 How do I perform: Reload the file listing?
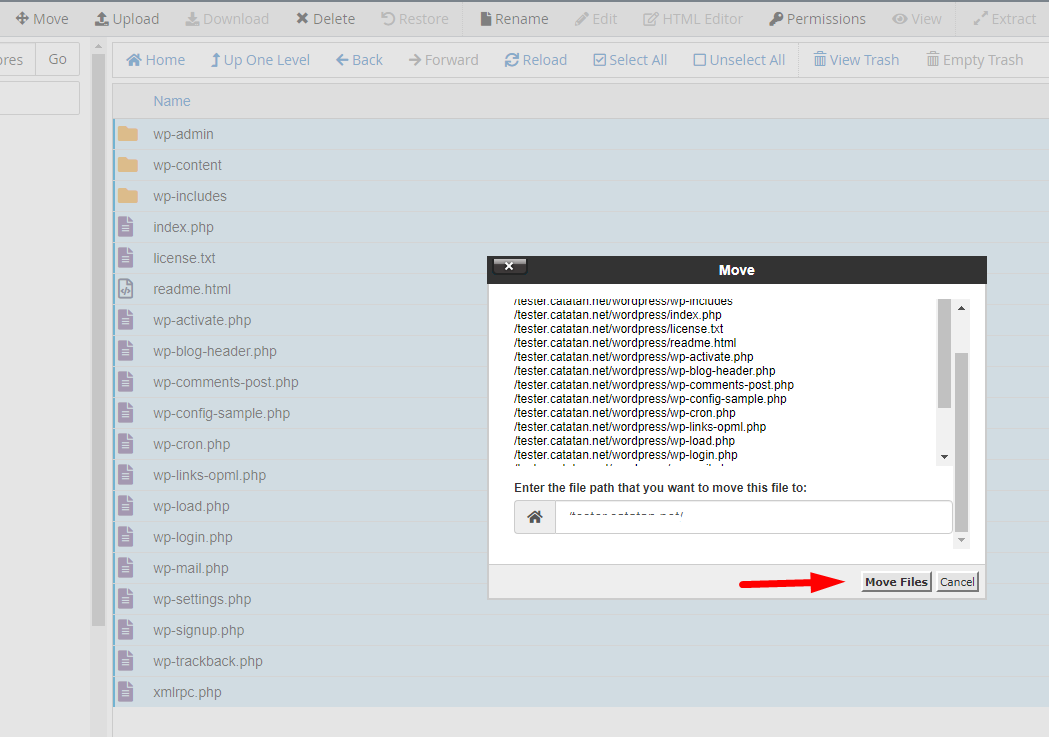[x=535, y=60]
